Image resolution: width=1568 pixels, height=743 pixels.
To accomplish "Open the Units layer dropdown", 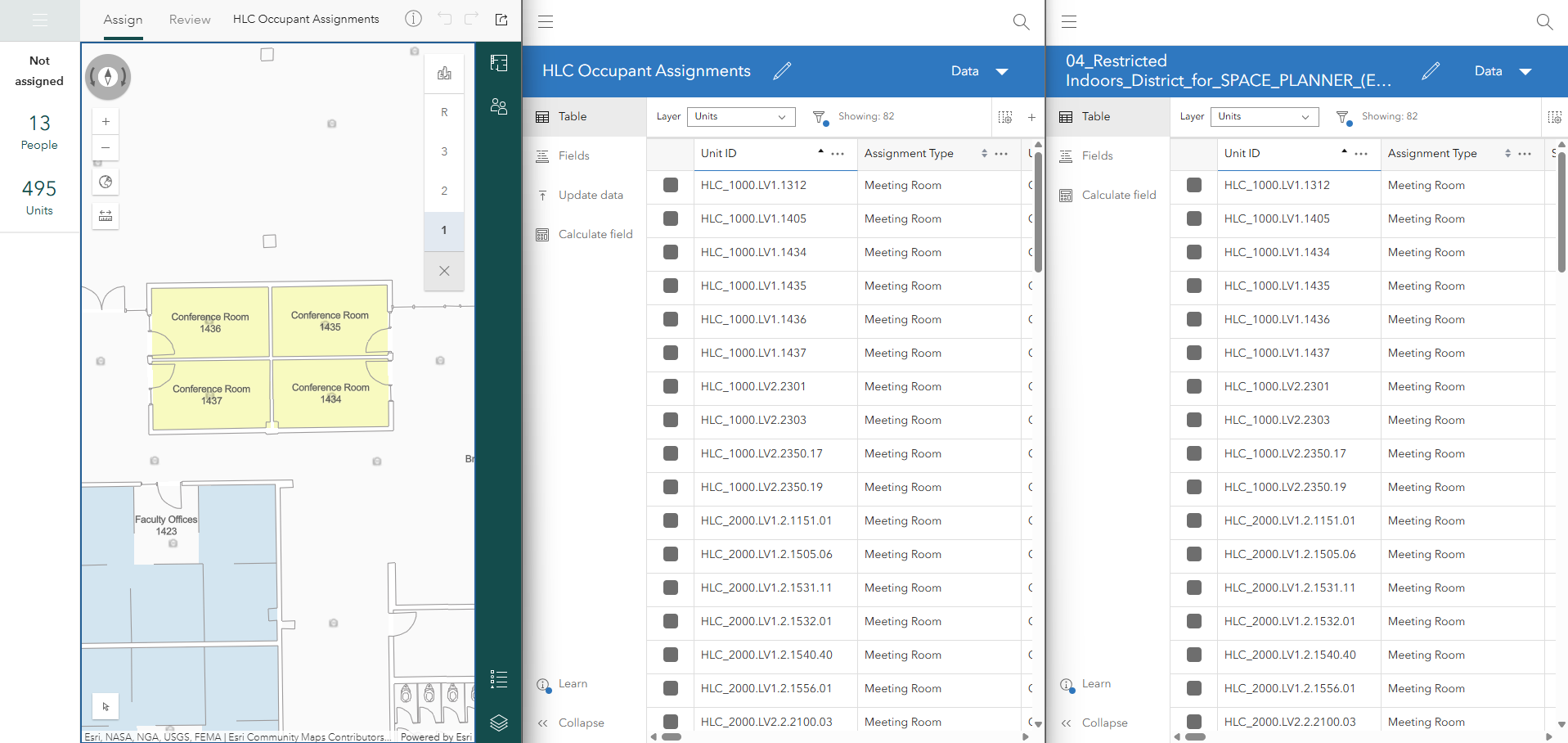I will click(739, 117).
